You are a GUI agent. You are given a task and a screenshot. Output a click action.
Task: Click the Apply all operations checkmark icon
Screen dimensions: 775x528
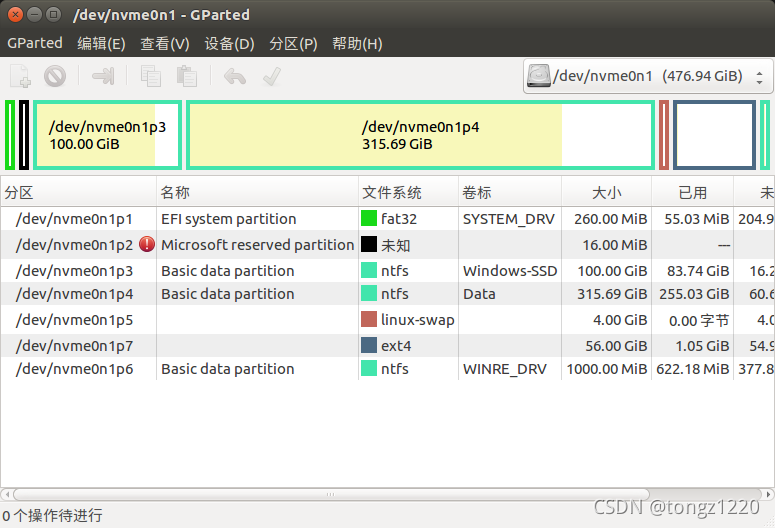tap(272, 76)
